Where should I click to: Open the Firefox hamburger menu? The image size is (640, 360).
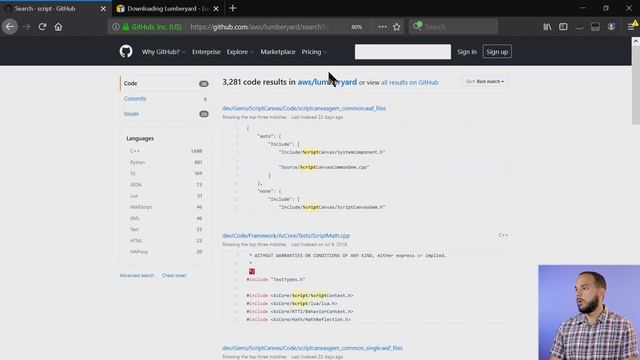point(631,27)
